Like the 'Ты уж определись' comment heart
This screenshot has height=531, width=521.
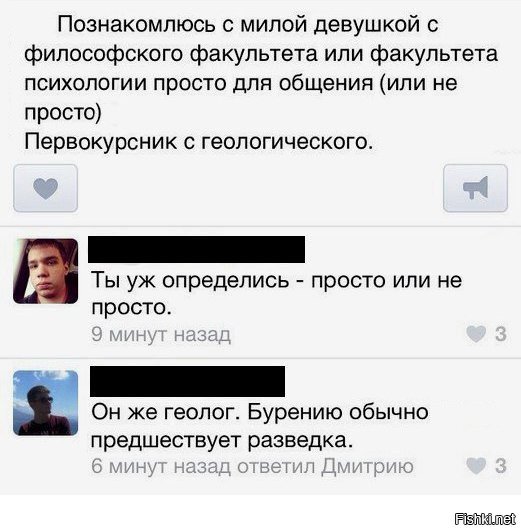tap(476, 334)
